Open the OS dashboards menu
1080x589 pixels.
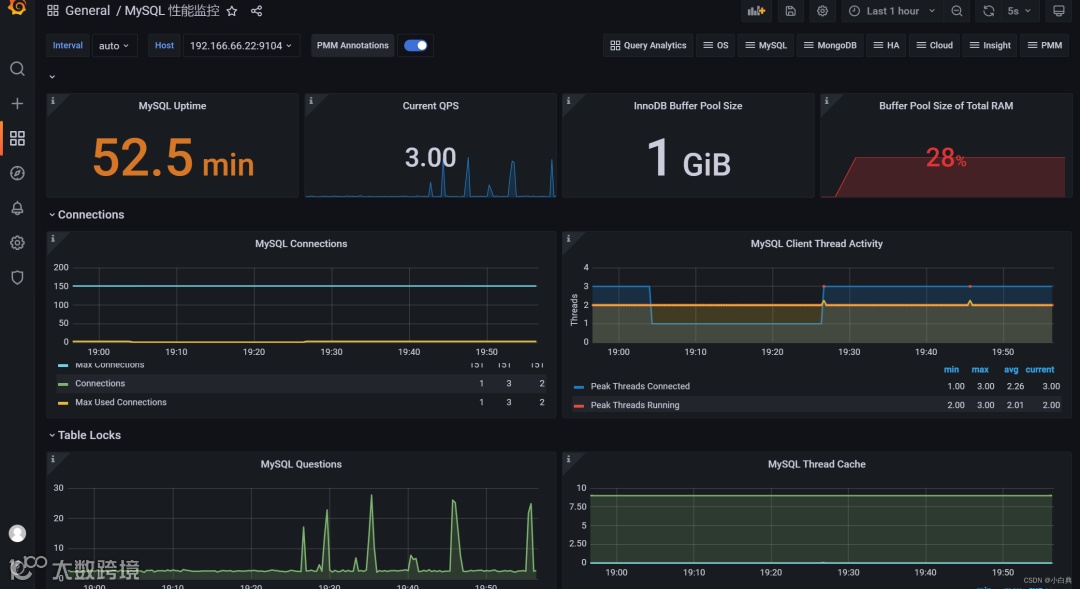point(716,45)
